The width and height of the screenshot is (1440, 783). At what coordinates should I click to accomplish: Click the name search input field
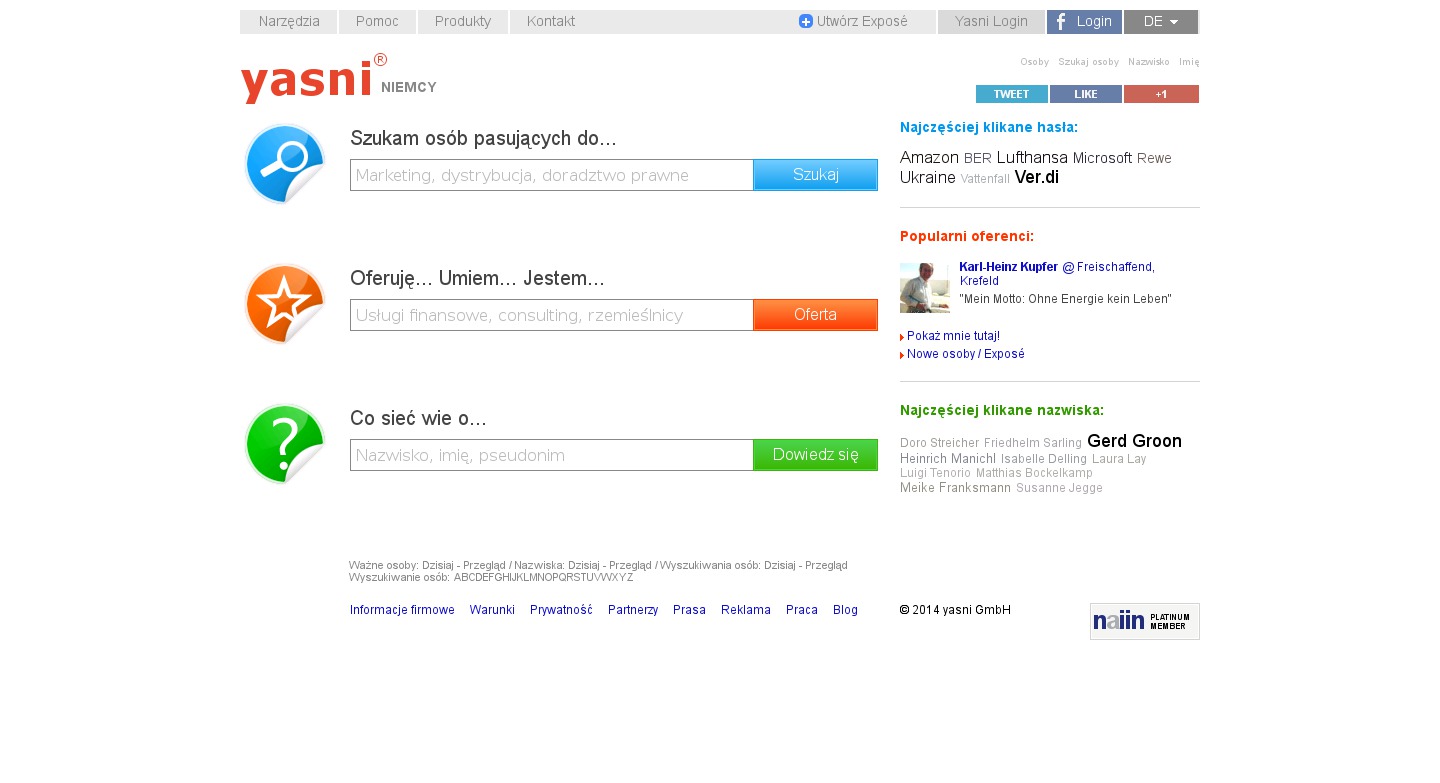(x=552, y=455)
